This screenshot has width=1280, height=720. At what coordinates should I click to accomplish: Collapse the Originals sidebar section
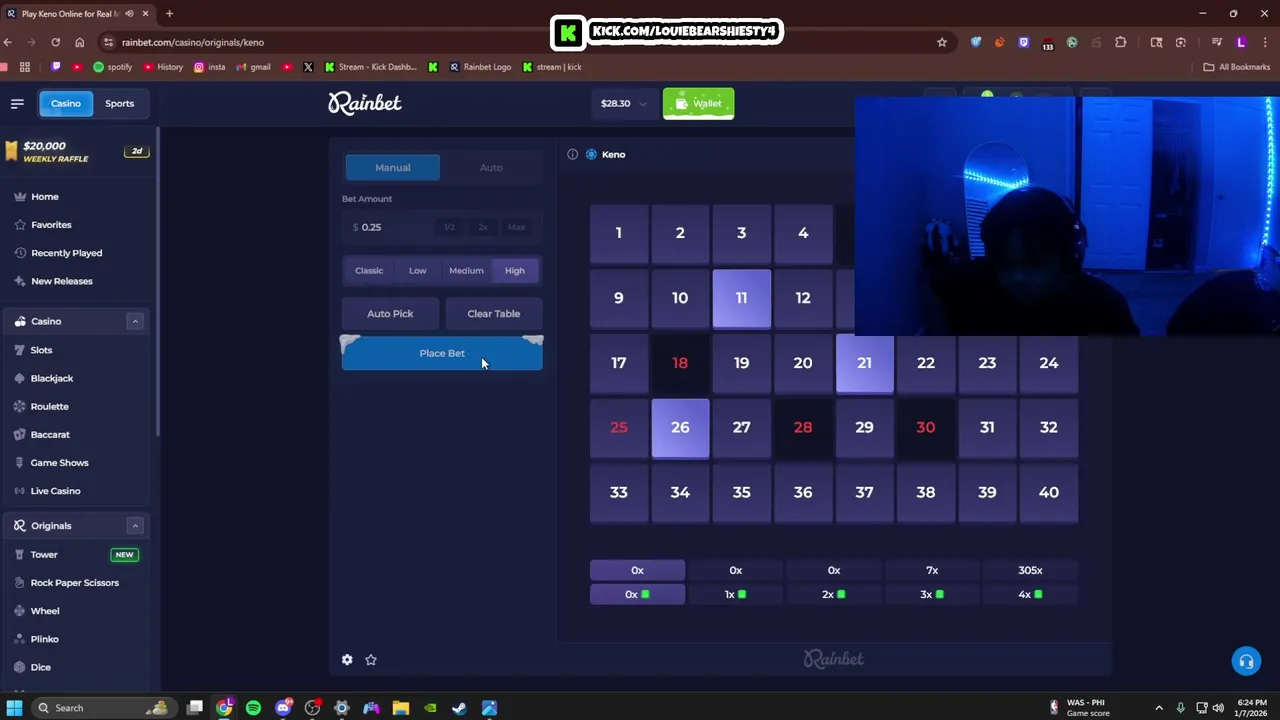pyautogui.click(x=135, y=525)
